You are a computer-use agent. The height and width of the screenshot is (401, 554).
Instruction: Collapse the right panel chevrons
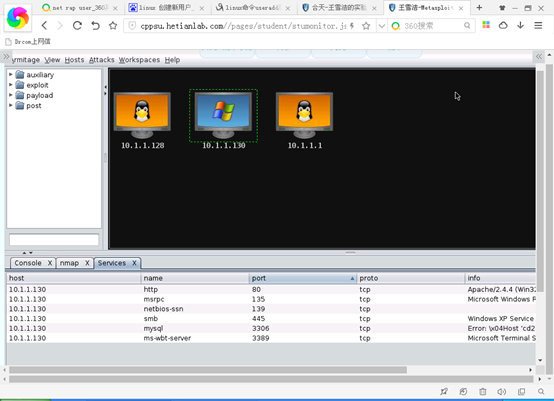(539, 57)
